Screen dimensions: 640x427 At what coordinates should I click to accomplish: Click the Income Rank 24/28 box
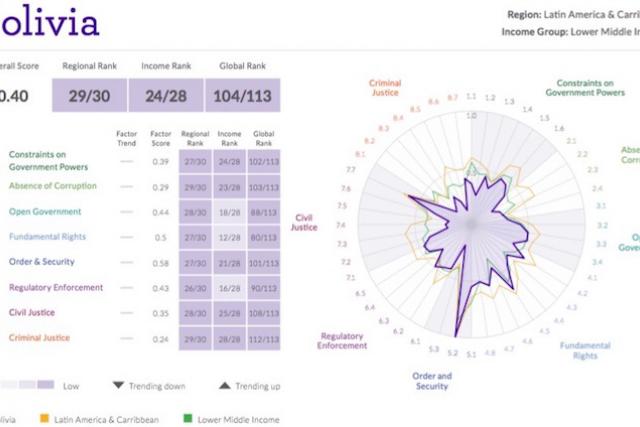coord(168,95)
